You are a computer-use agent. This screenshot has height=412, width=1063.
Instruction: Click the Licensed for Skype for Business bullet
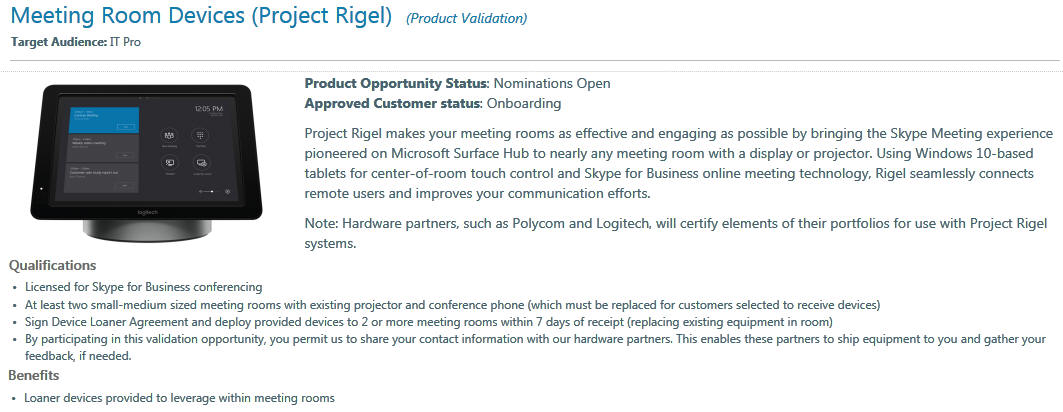coord(144,287)
